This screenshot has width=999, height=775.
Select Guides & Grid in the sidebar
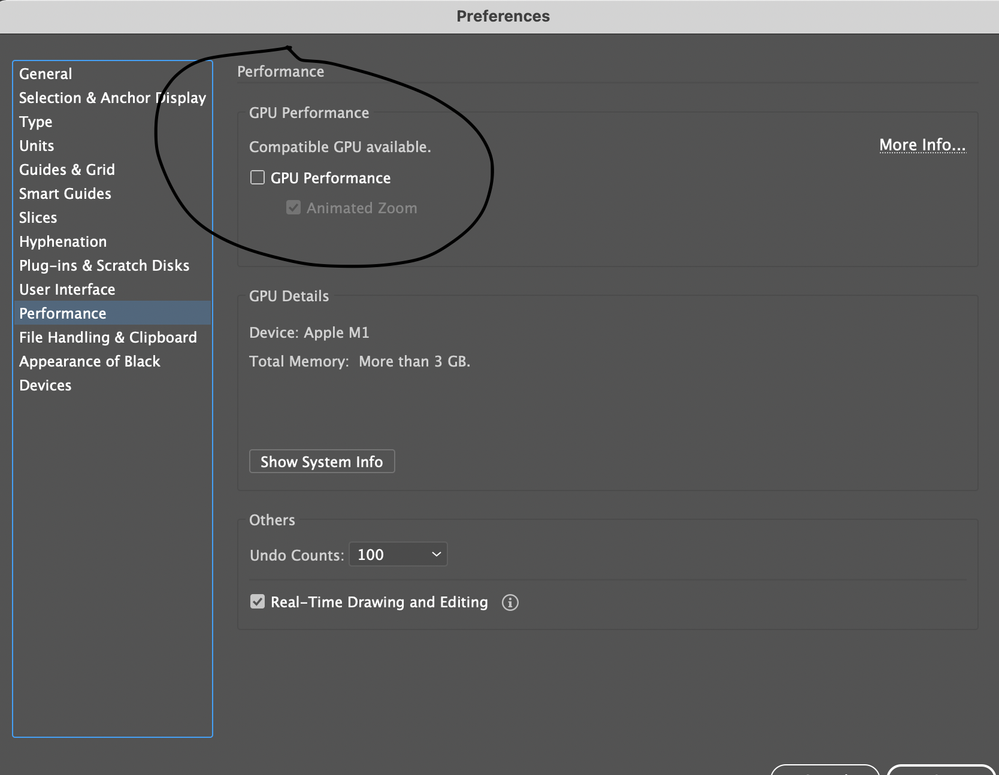click(67, 170)
